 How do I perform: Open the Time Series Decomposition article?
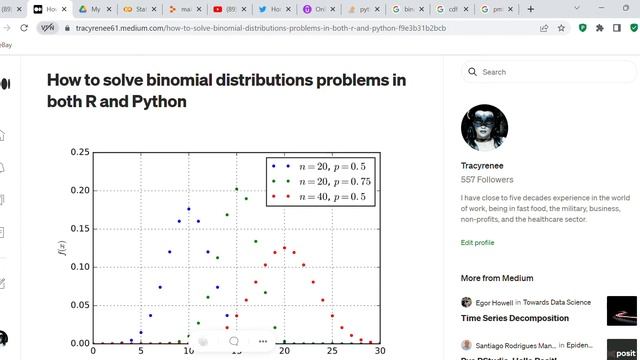[x=515, y=318]
